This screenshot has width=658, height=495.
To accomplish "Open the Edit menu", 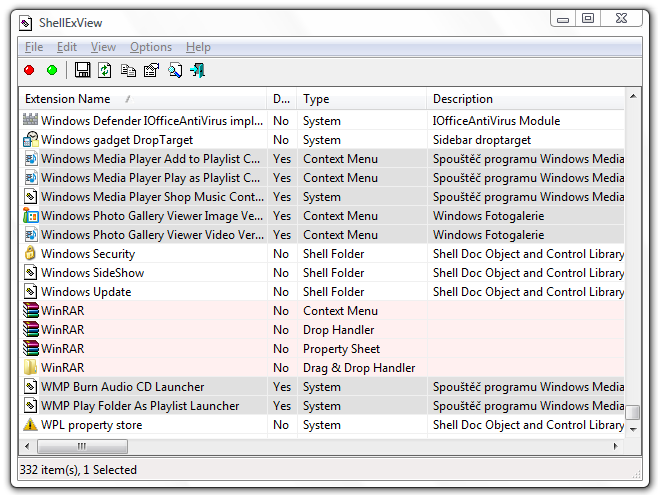I will [67, 47].
